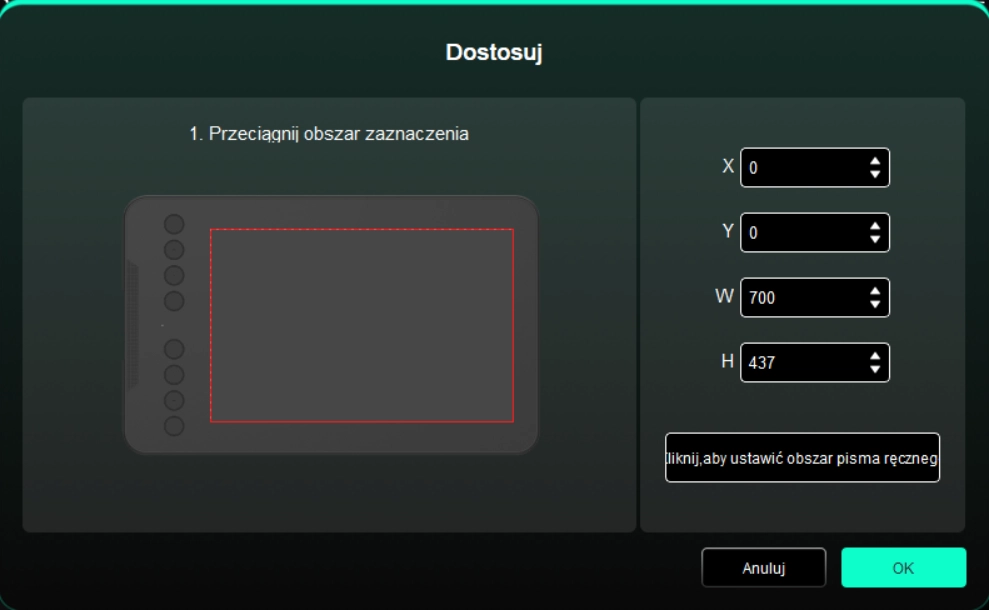Click the topmost round key on tablet
989x610 pixels.
(175, 223)
